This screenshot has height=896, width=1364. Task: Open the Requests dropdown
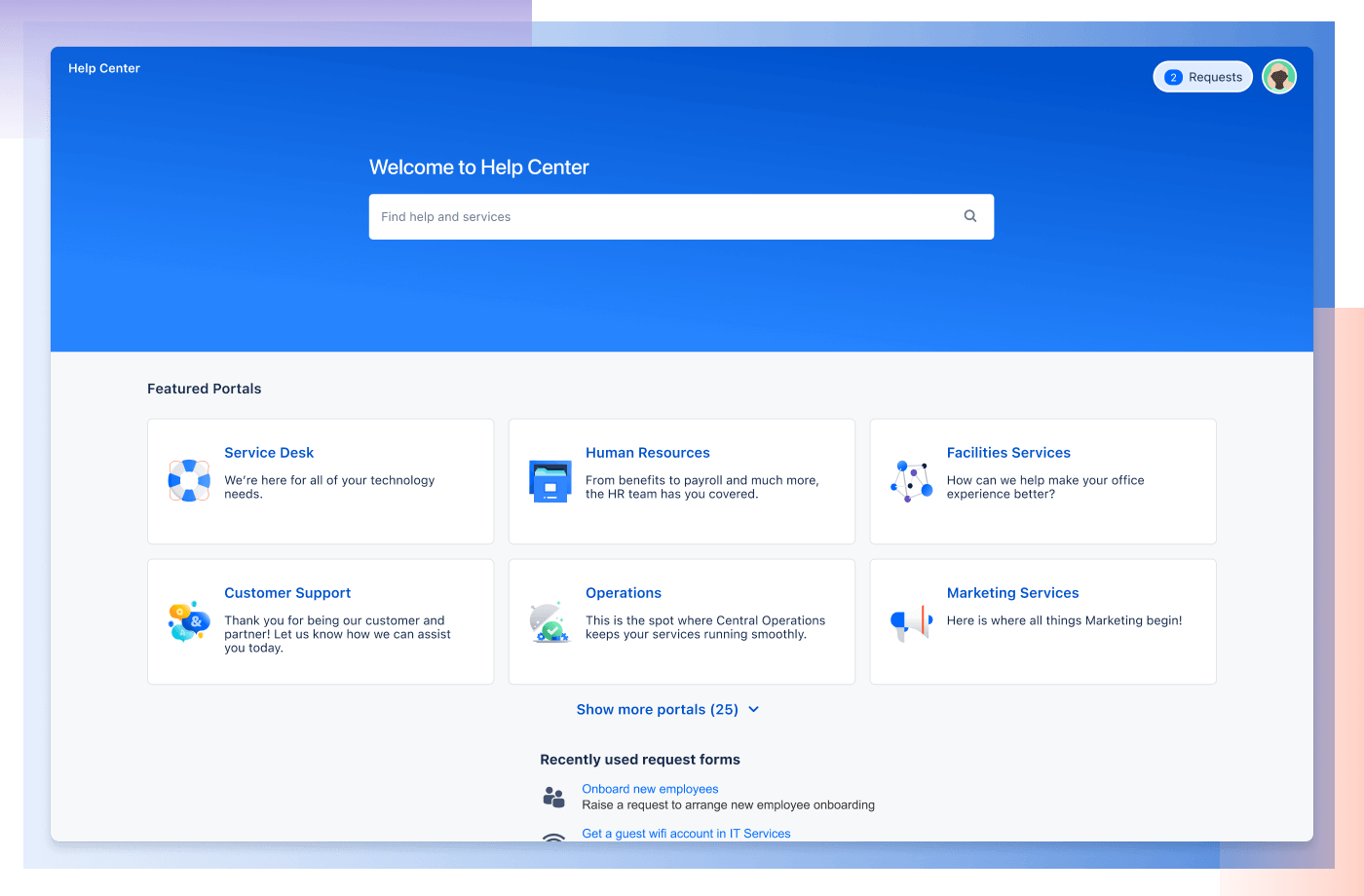tap(1202, 76)
